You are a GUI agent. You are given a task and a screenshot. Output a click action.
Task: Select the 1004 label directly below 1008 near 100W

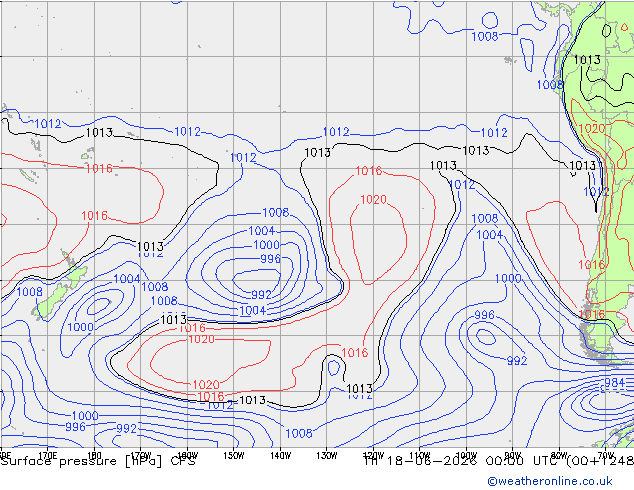point(489,235)
